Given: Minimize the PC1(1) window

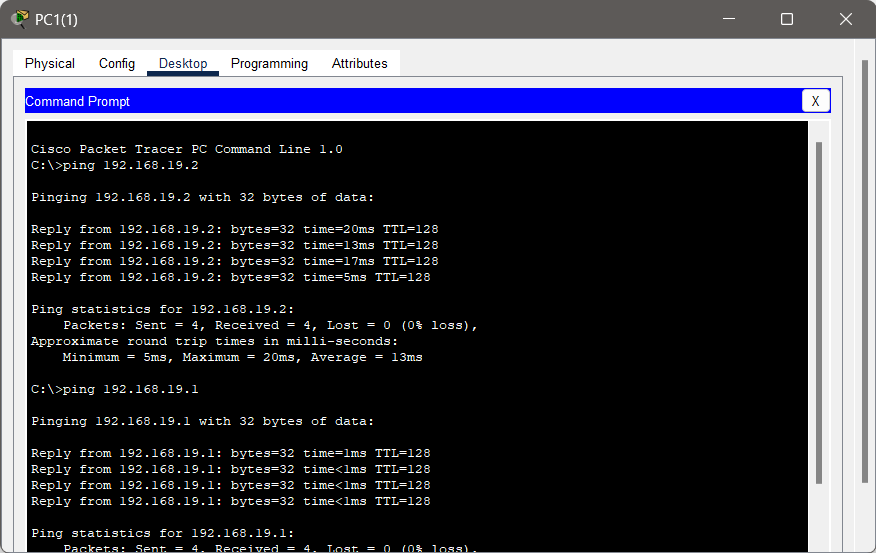Looking at the screenshot, I should (729, 19).
